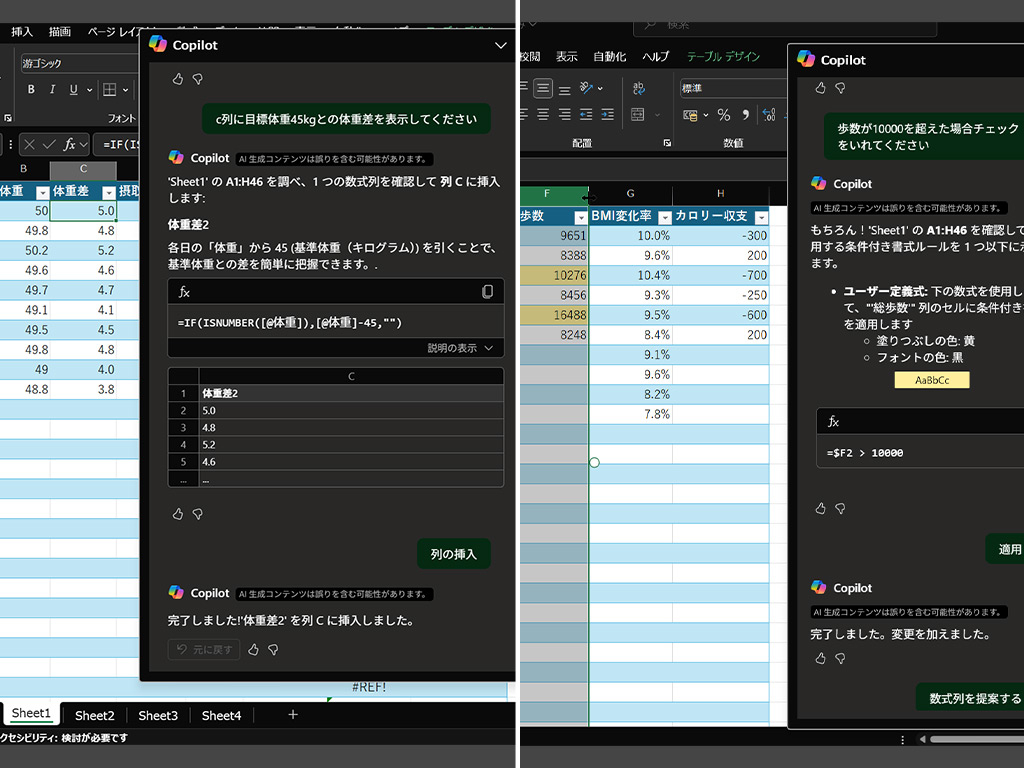1024x768 pixels.
Task: Open the BMI変化率 filter dropdown
Action: [665, 217]
